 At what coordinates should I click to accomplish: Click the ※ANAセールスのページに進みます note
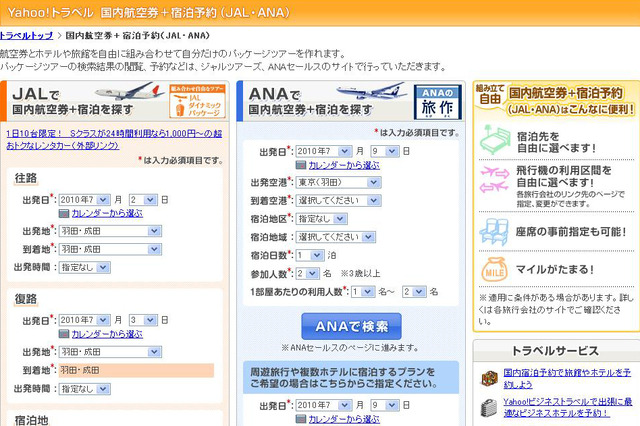[x=350, y=348]
